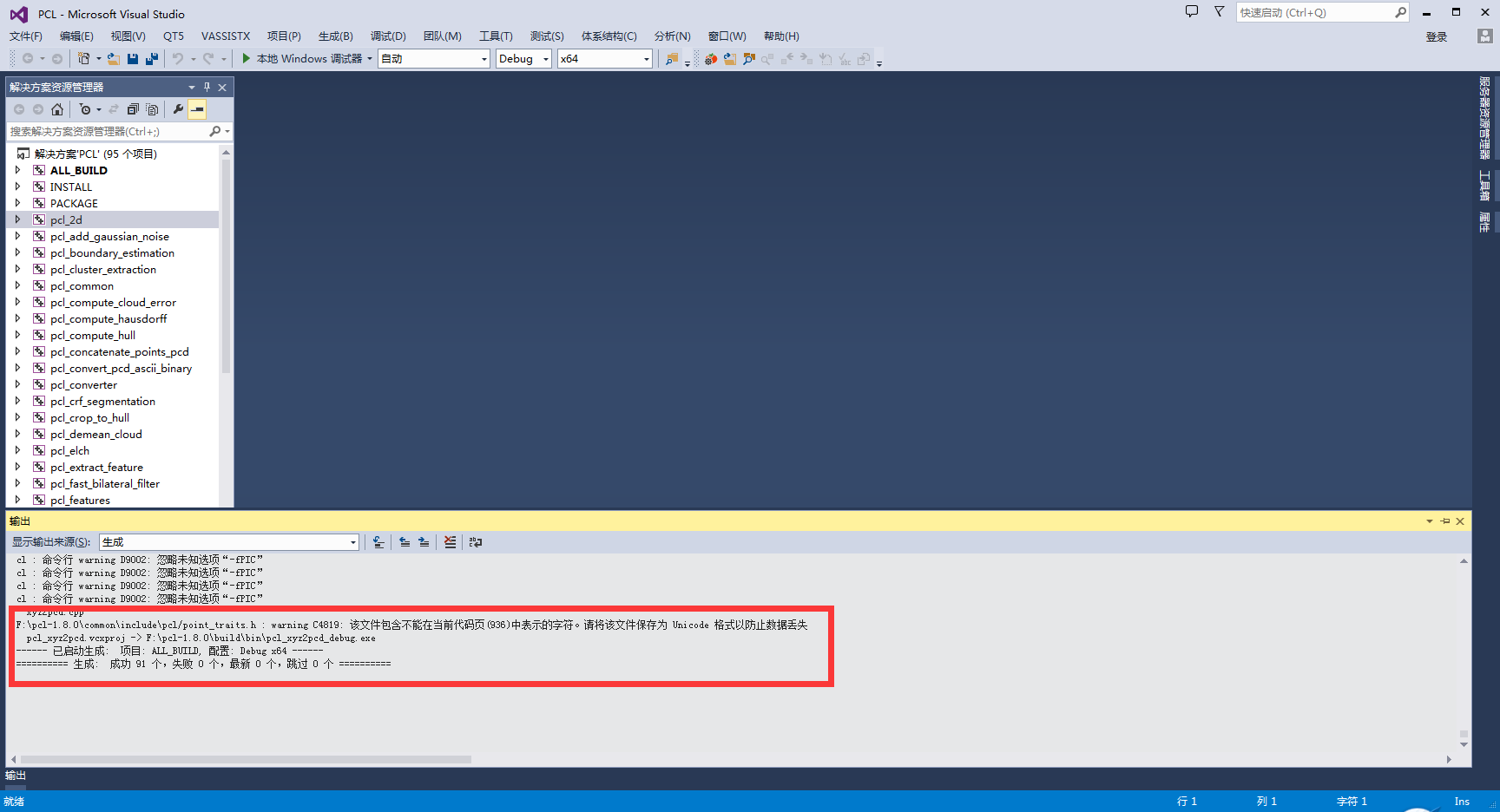Expand the pcl_2d project node
This screenshot has height=812, width=1500.
(17, 219)
